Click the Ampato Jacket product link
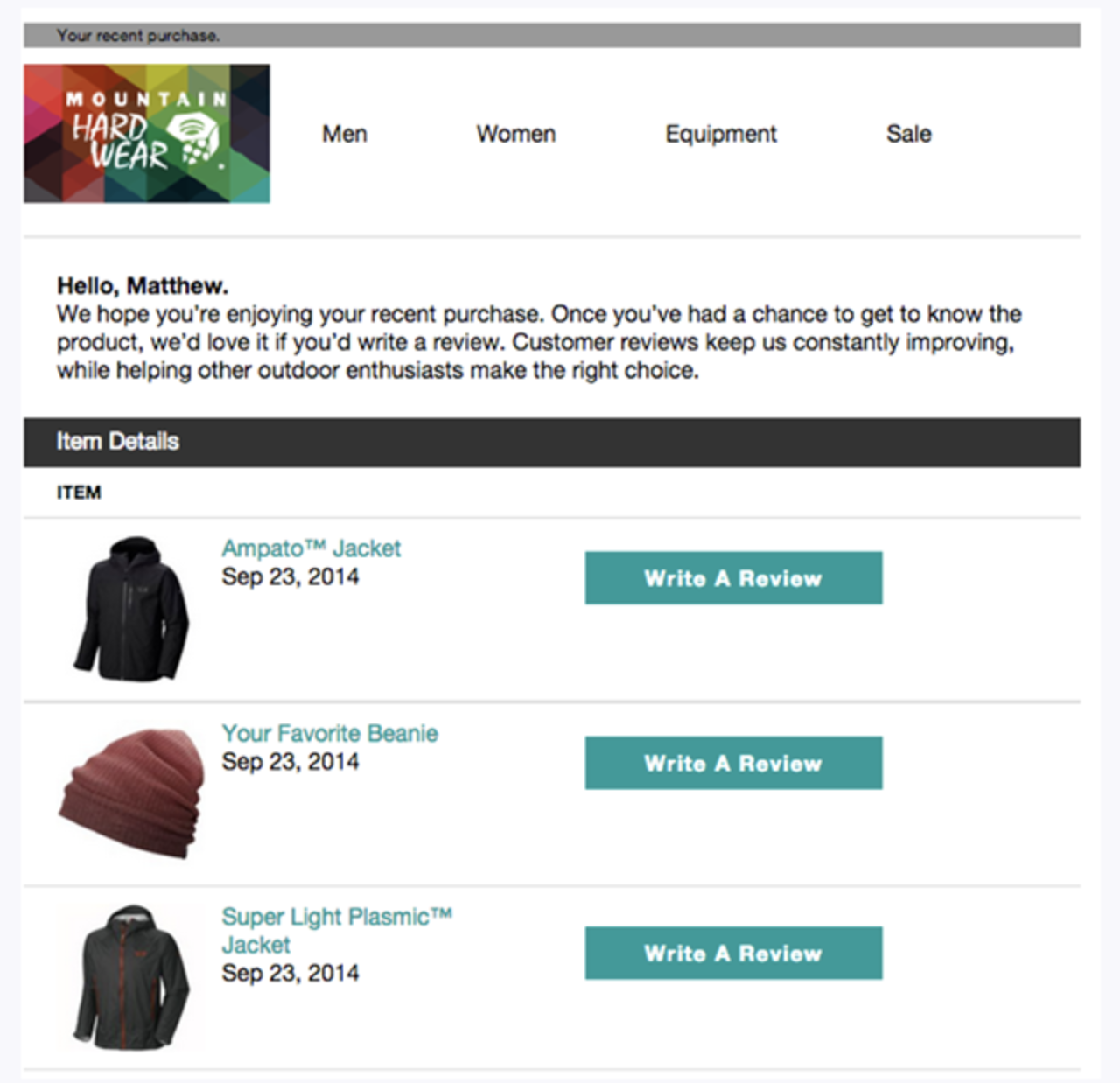This screenshot has width=1120, height=1083. [x=311, y=548]
